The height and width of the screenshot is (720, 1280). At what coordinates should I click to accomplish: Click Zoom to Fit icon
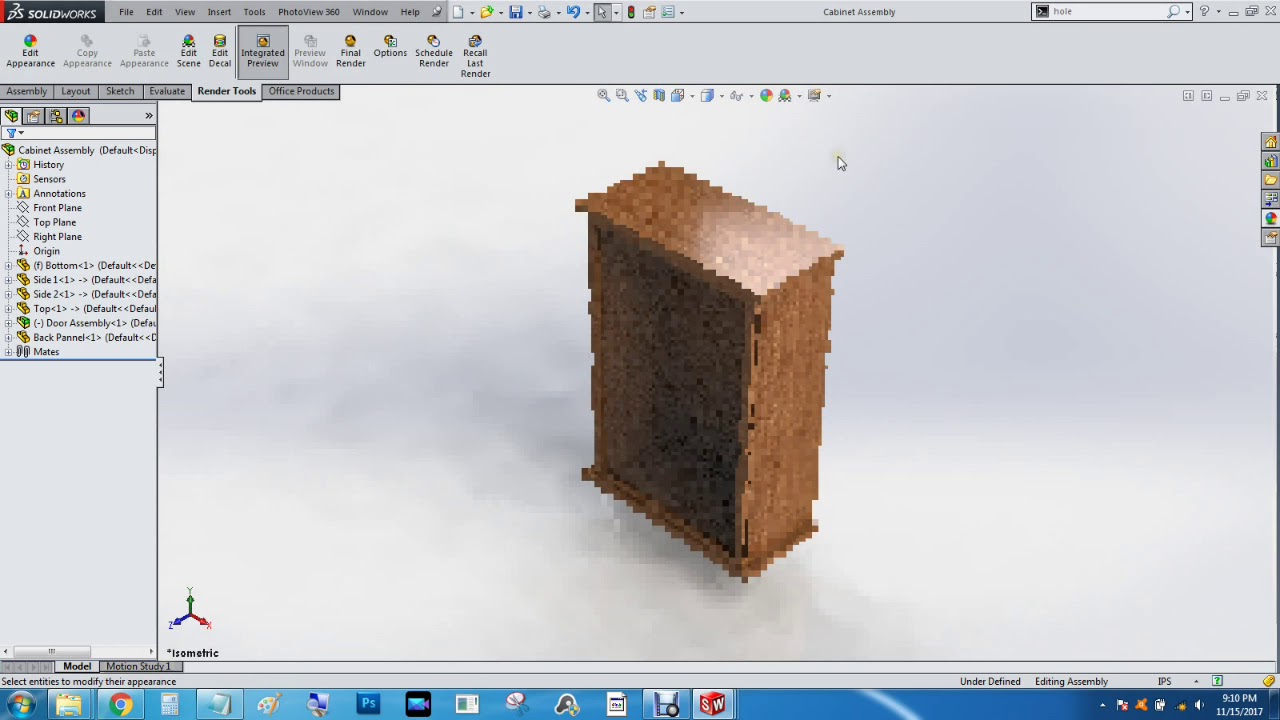pyautogui.click(x=603, y=95)
